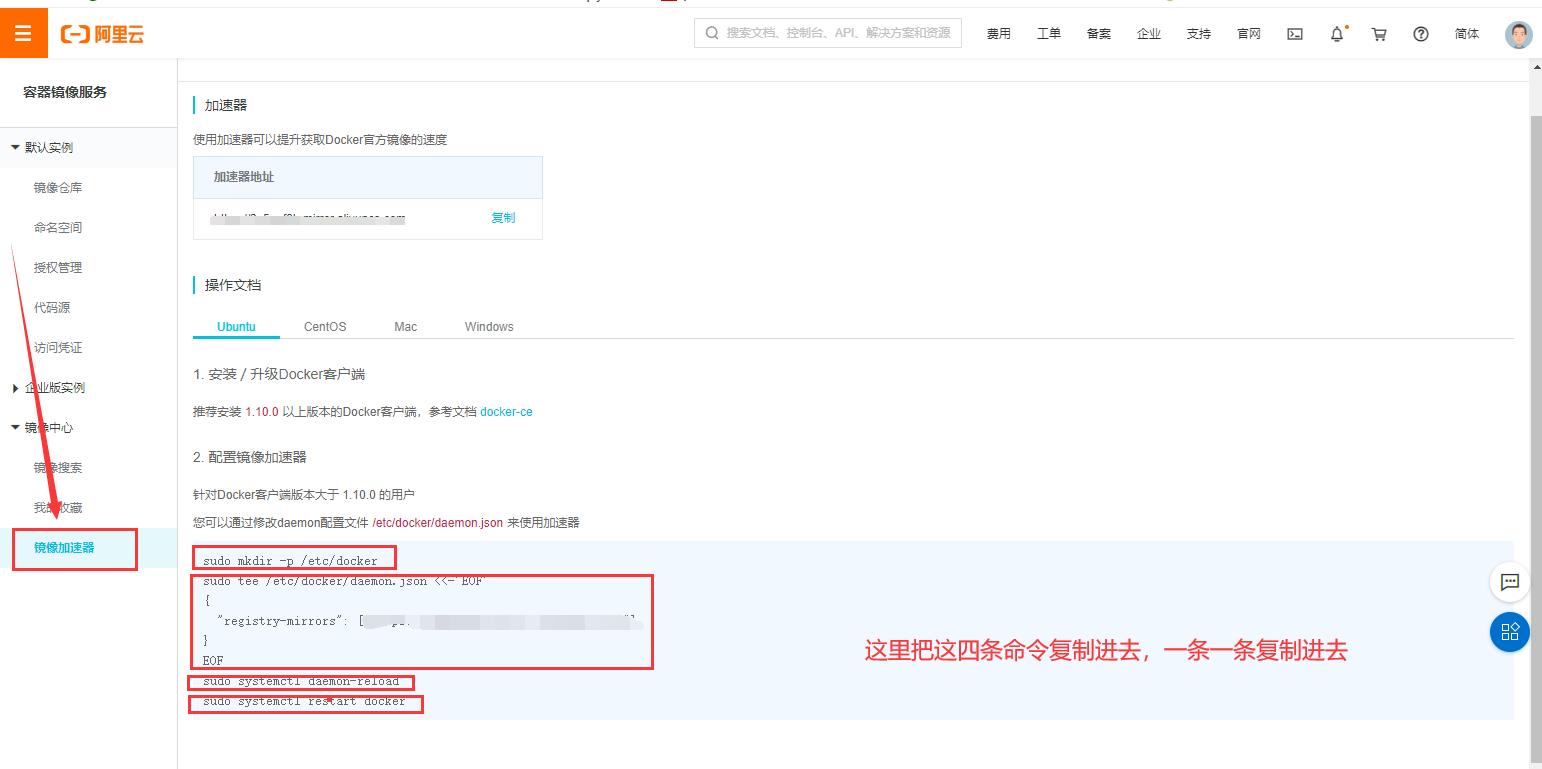Select 镜像加速器 in sidebar
1542x769 pixels.
(x=64, y=547)
